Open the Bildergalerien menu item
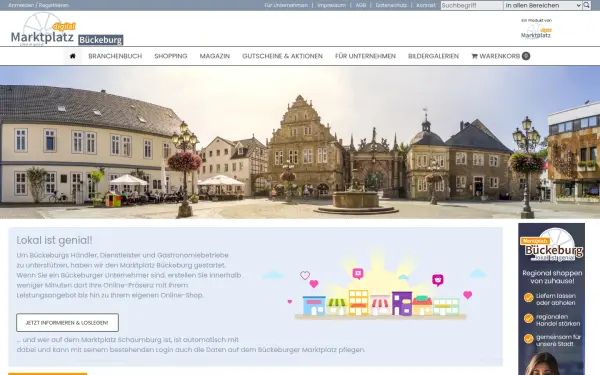600x375 pixels. tap(433, 56)
